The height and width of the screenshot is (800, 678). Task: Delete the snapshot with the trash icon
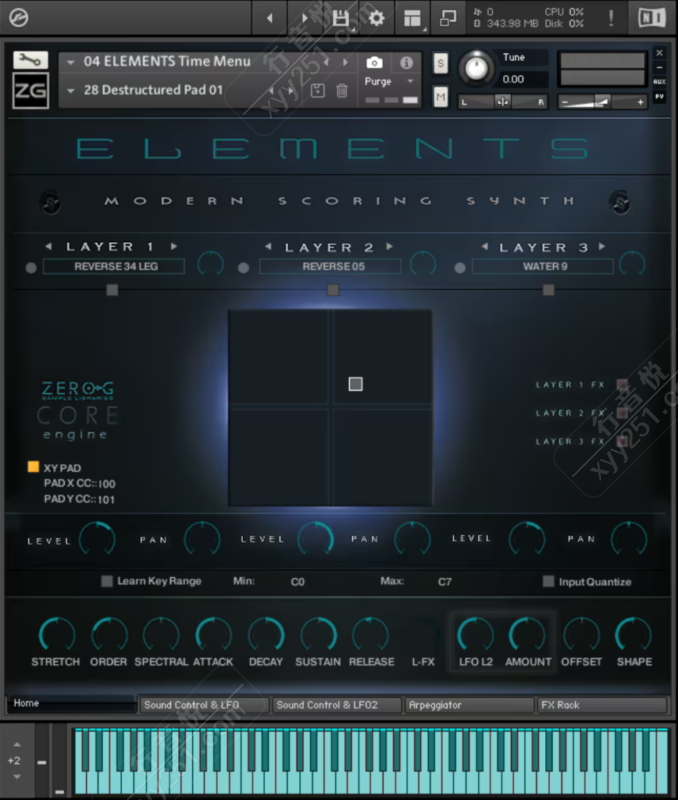[x=342, y=91]
